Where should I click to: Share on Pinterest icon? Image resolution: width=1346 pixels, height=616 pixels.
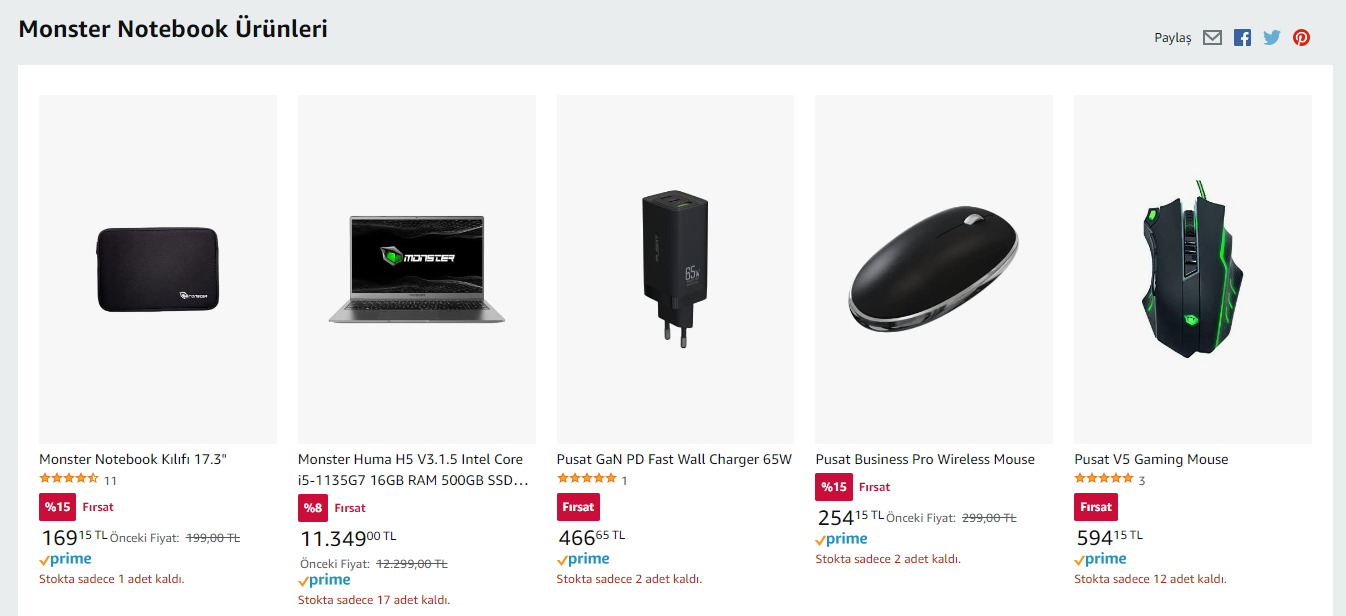click(x=1301, y=38)
